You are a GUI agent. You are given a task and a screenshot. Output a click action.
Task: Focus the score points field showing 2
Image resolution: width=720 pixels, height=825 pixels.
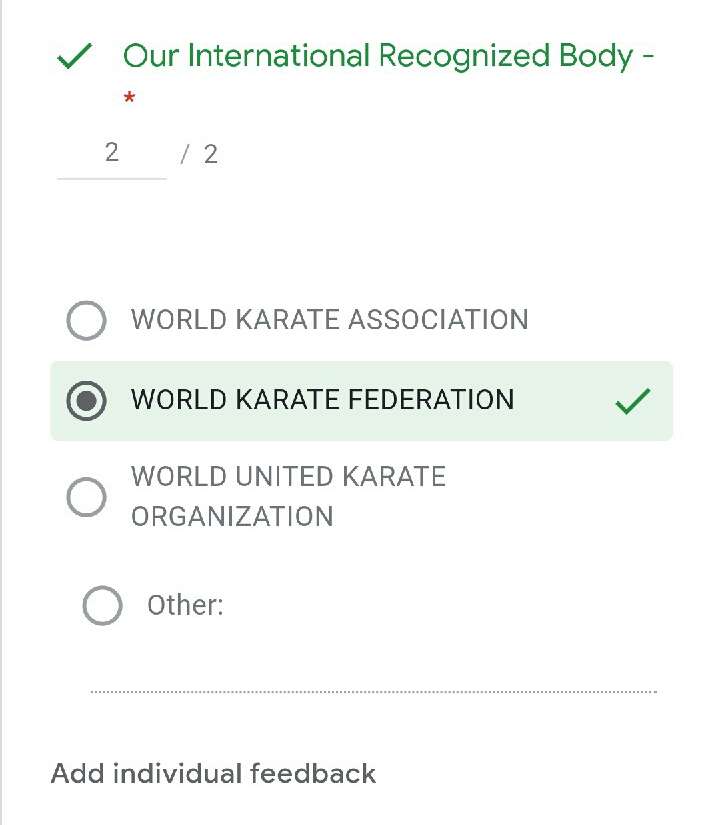[111, 153]
